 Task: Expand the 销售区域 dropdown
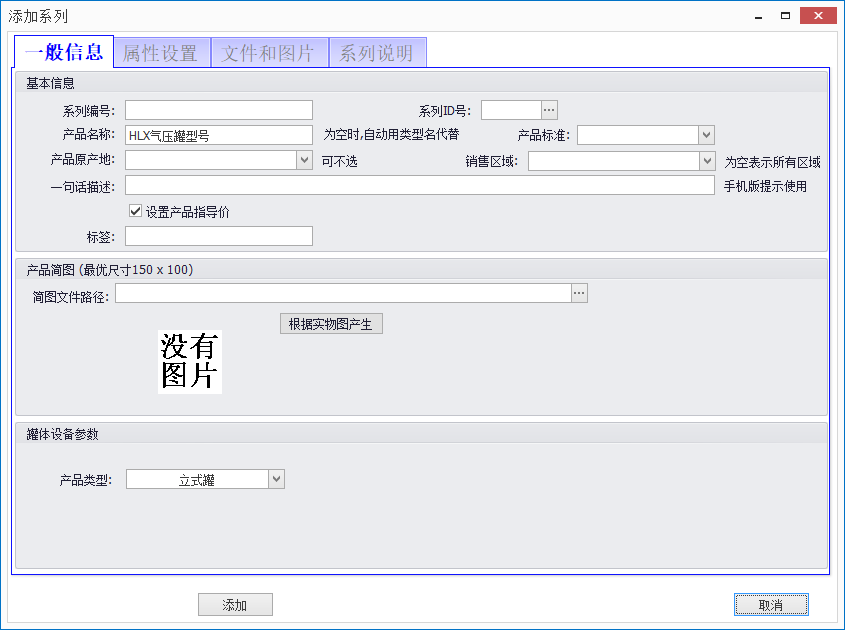[707, 159]
